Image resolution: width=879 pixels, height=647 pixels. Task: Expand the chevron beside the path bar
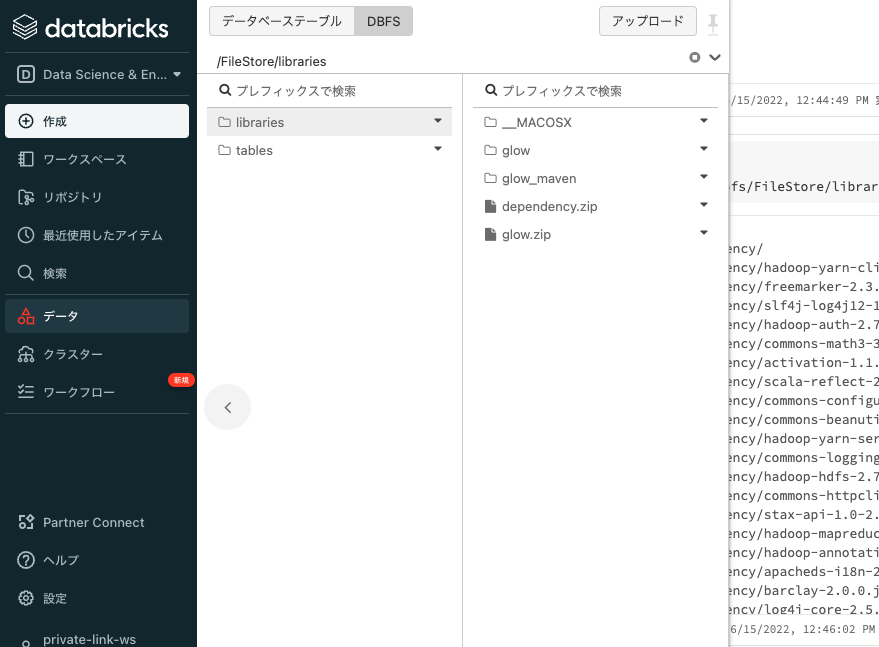coord(715,57)
